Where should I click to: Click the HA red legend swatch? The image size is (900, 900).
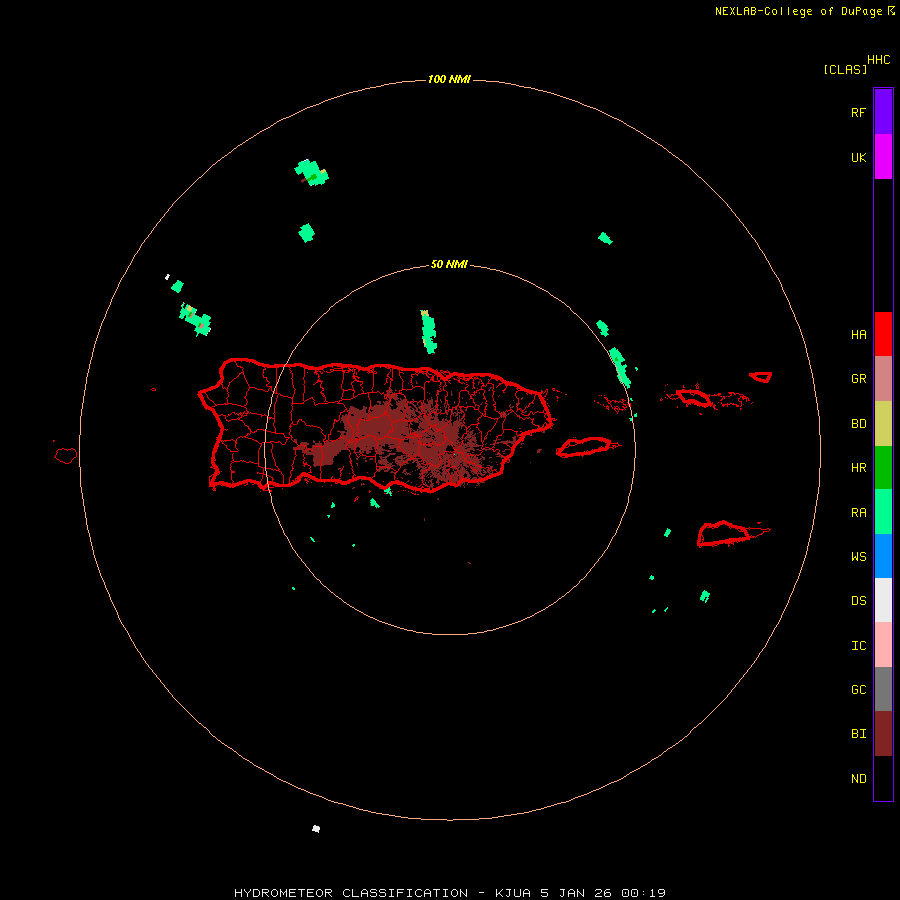[x=883, y=334]
